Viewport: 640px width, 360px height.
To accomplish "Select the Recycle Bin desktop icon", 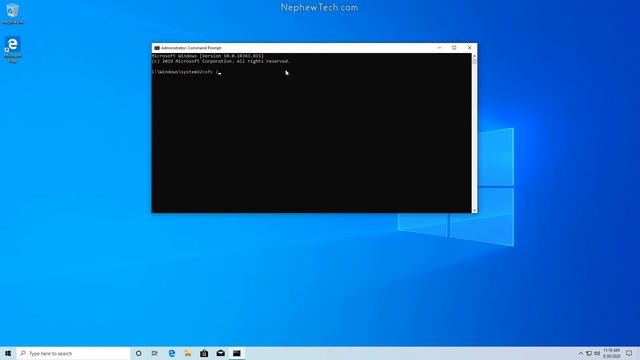I will [13, 13].
